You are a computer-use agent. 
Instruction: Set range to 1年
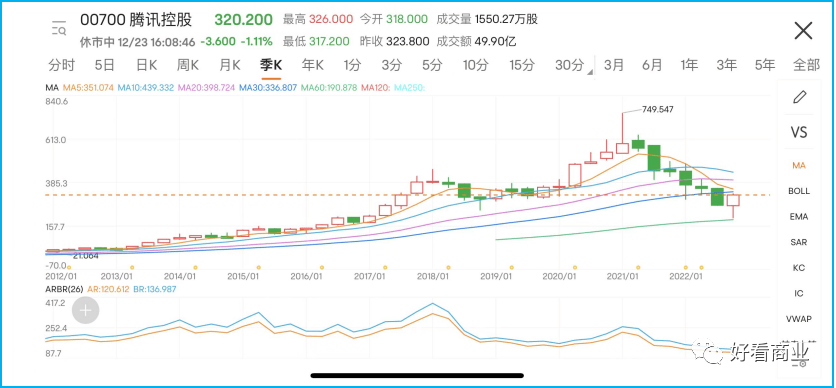click(x=689, y=65)
